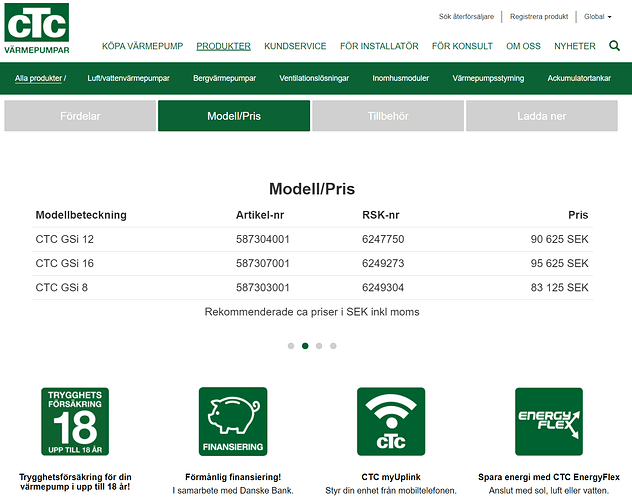Viewport: 632px width, 500px height.
Task: Select the third carousel dot
Action: (x=319, y=346)
